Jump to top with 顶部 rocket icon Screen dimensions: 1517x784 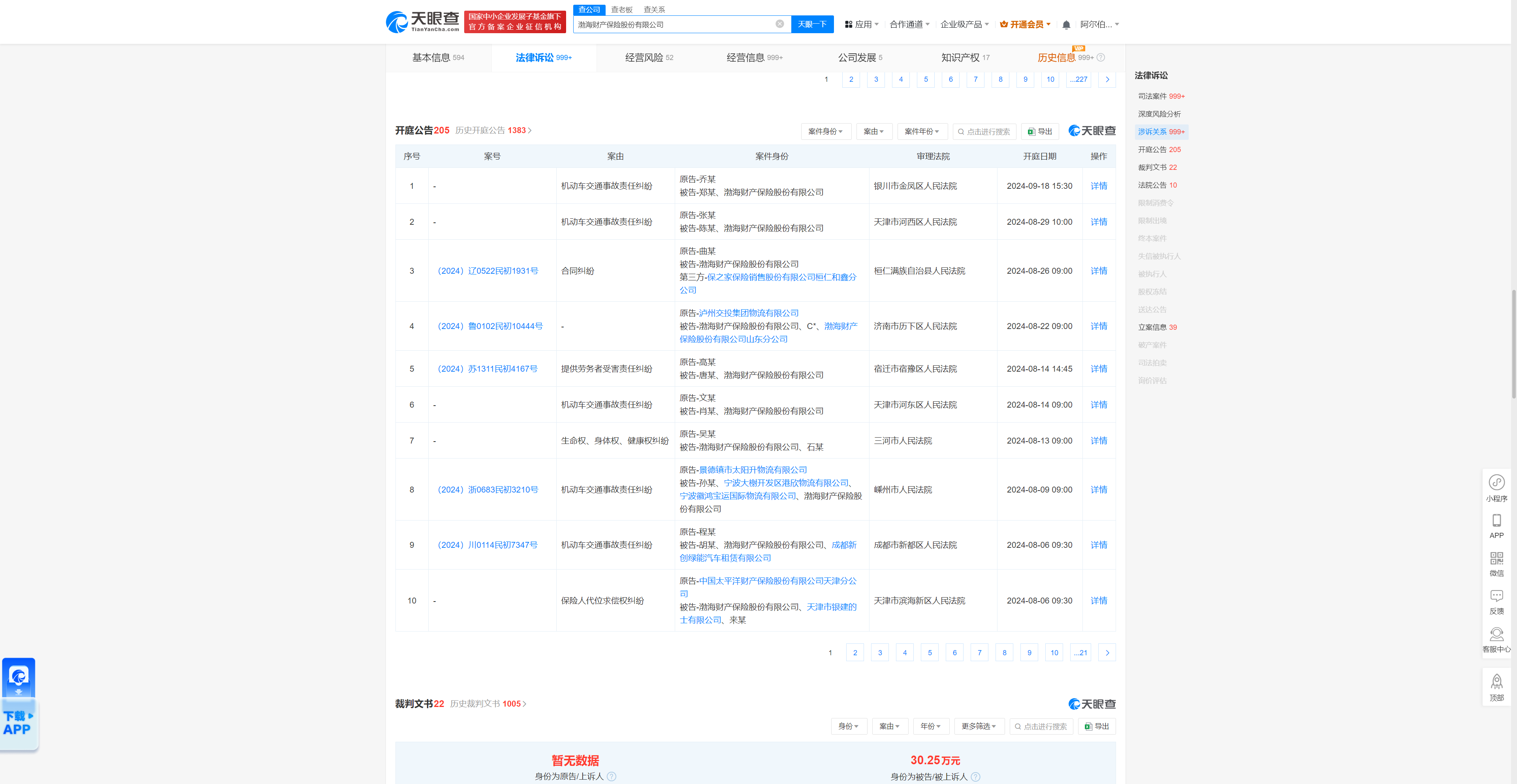pos(1496,688)
